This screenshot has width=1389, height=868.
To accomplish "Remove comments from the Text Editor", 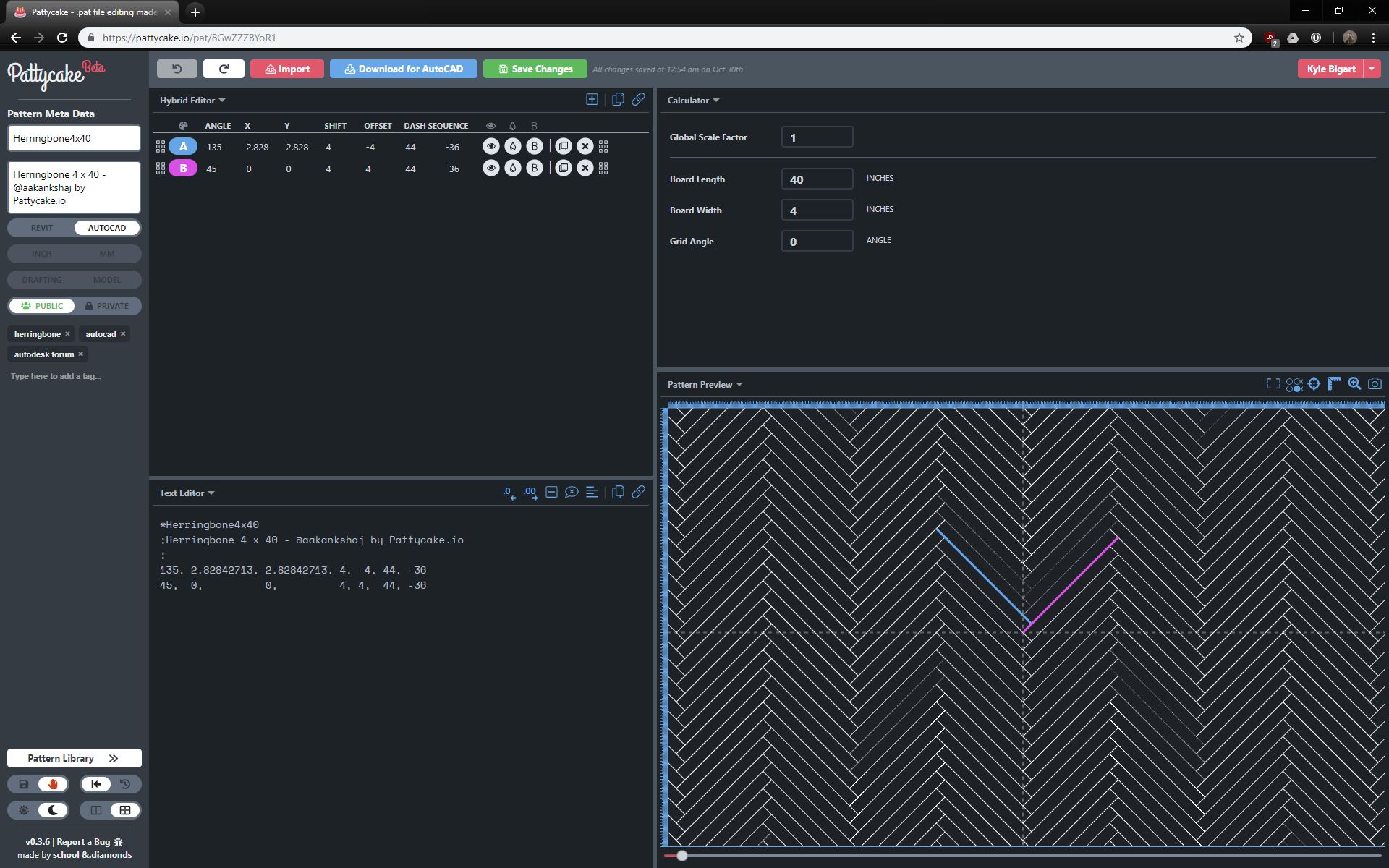I will (x=572, y=493).
